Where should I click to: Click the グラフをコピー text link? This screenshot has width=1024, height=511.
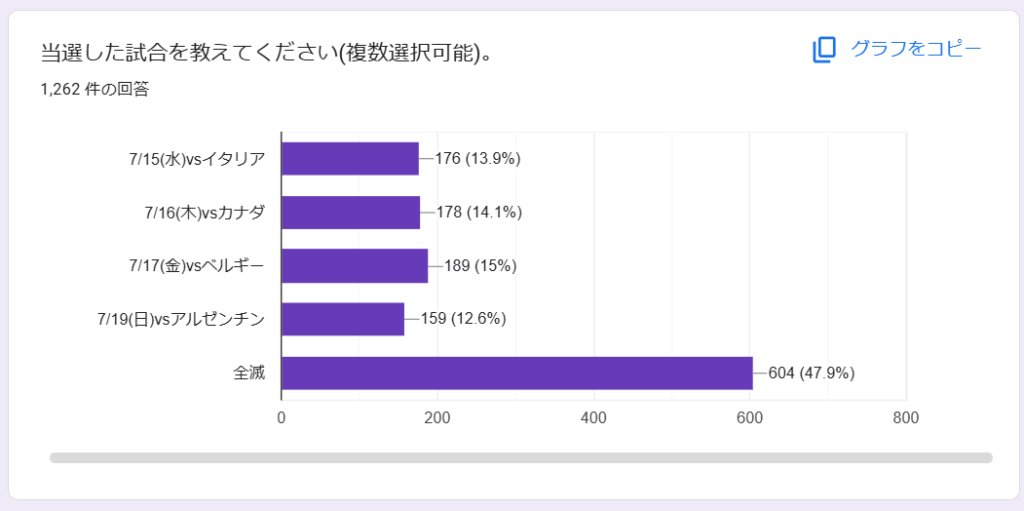pos(915,48)
